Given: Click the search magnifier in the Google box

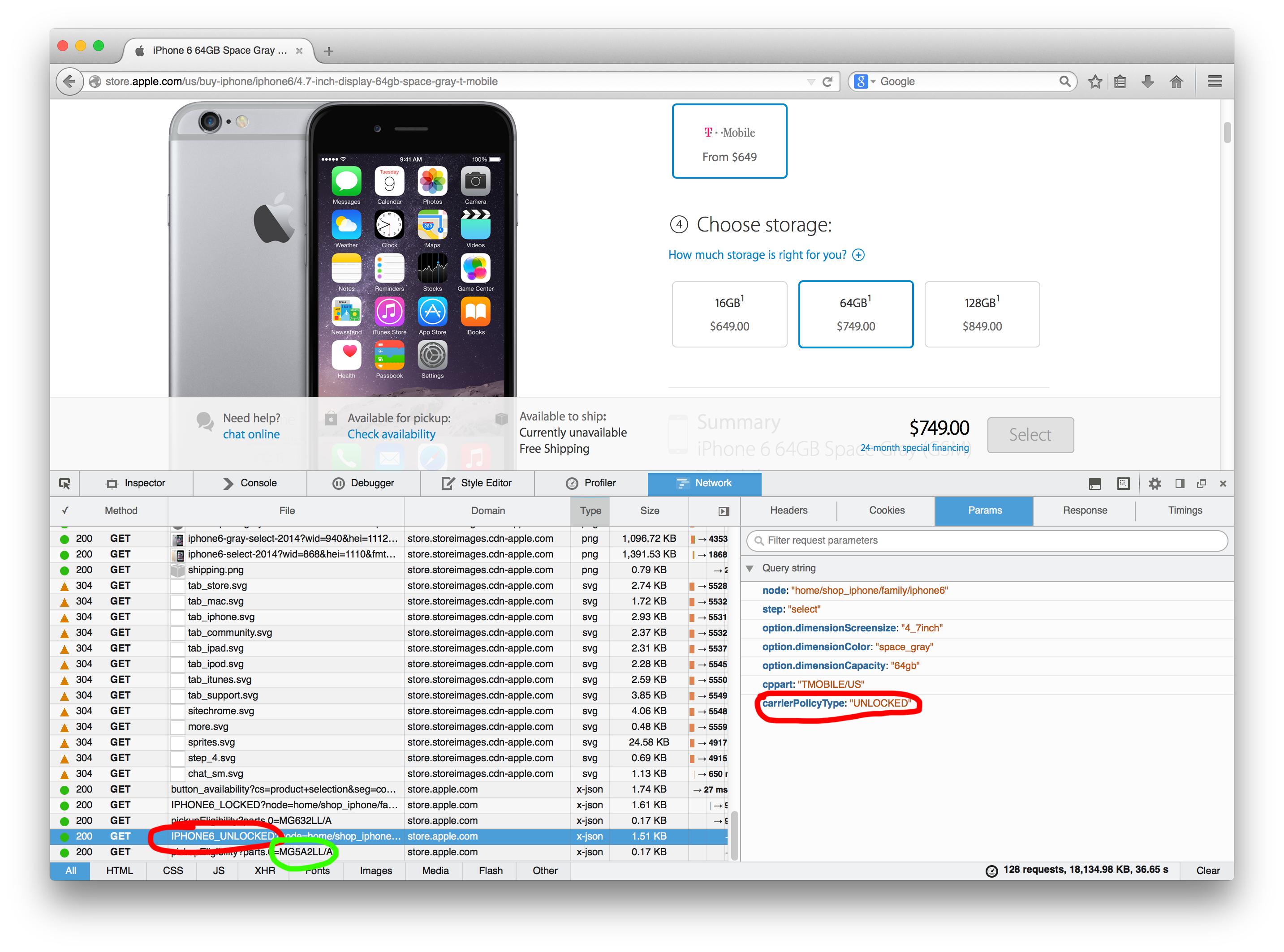Looking at the screenshot, I should click(1064, 81).
